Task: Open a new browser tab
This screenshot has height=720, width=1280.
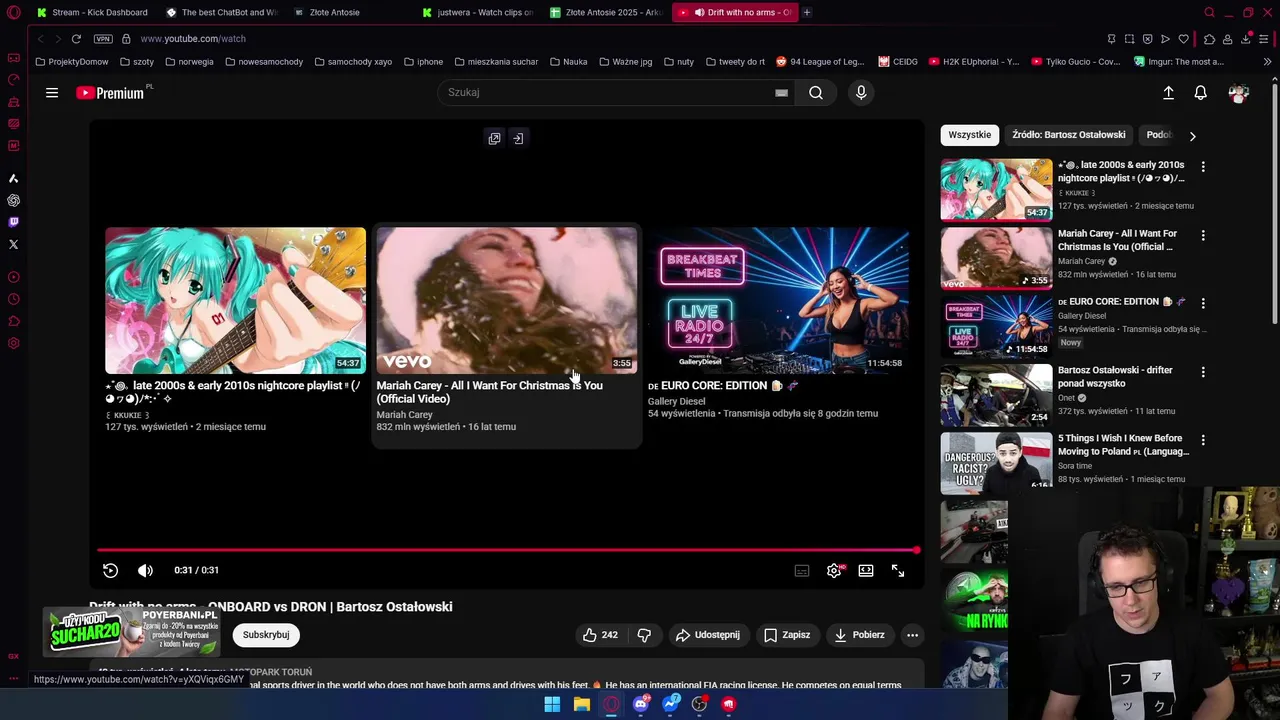Action: (x=807, y=12)
